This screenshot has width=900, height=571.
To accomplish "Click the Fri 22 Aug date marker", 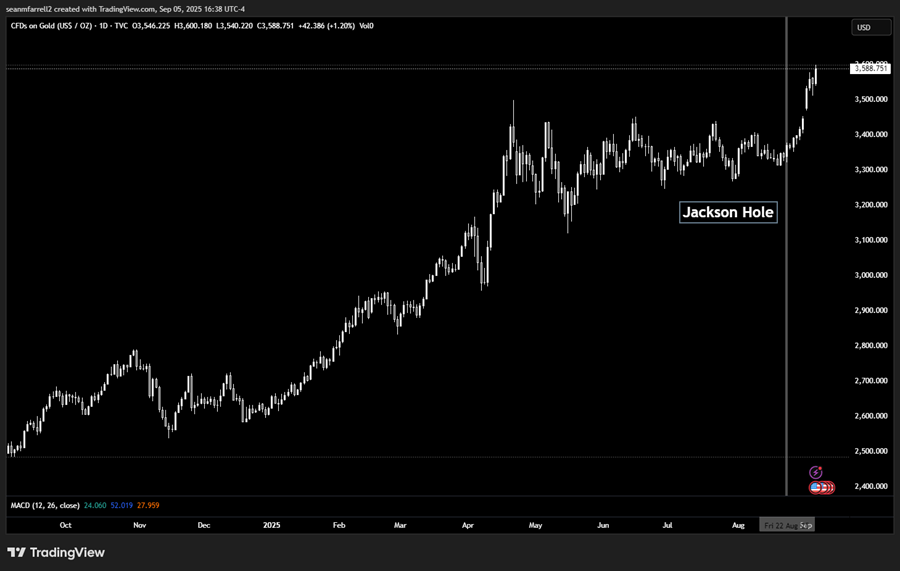I will 778,524.
